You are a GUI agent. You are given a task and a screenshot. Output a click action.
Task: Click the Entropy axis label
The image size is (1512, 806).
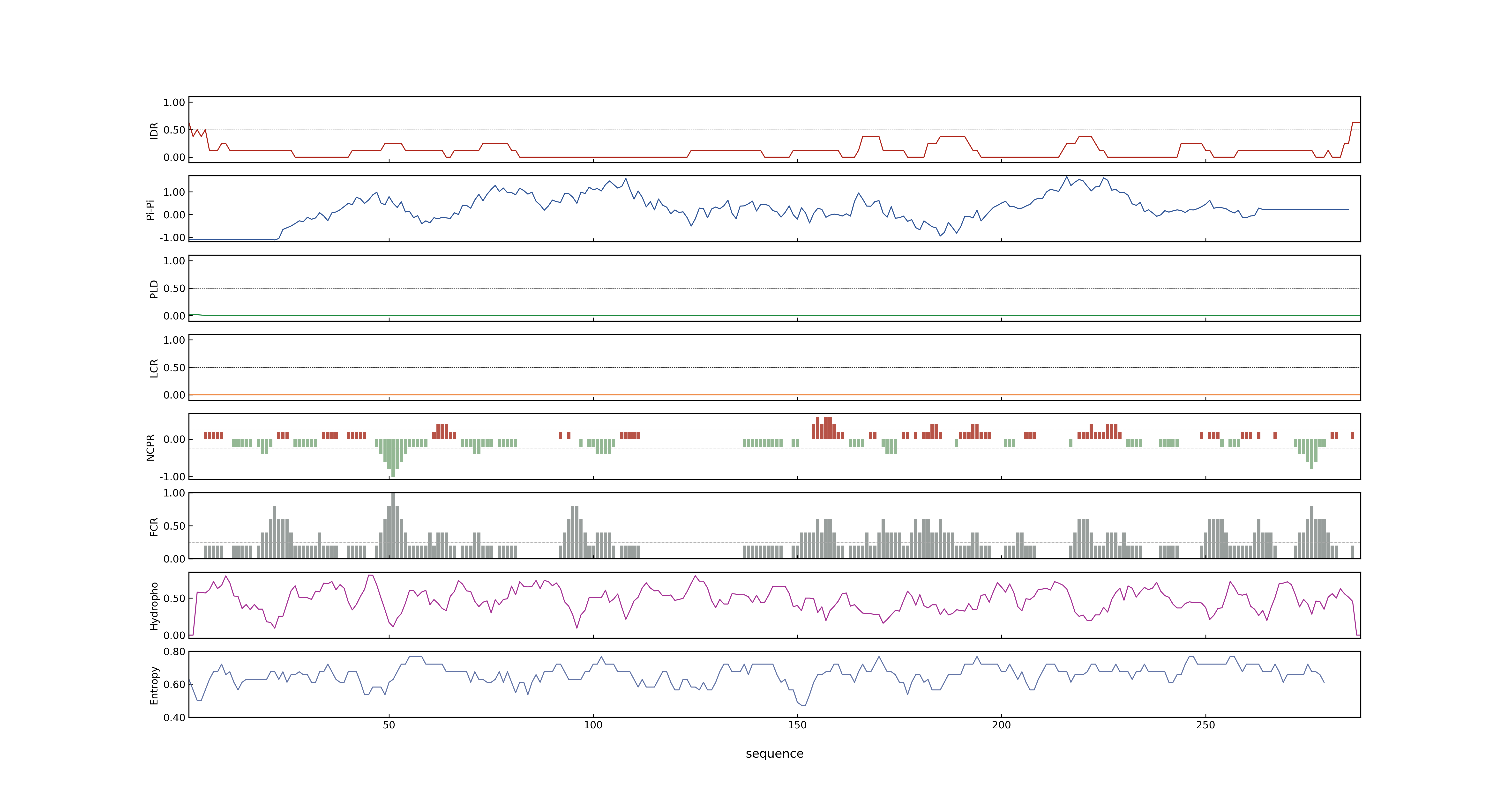click(x=154, y=685)
